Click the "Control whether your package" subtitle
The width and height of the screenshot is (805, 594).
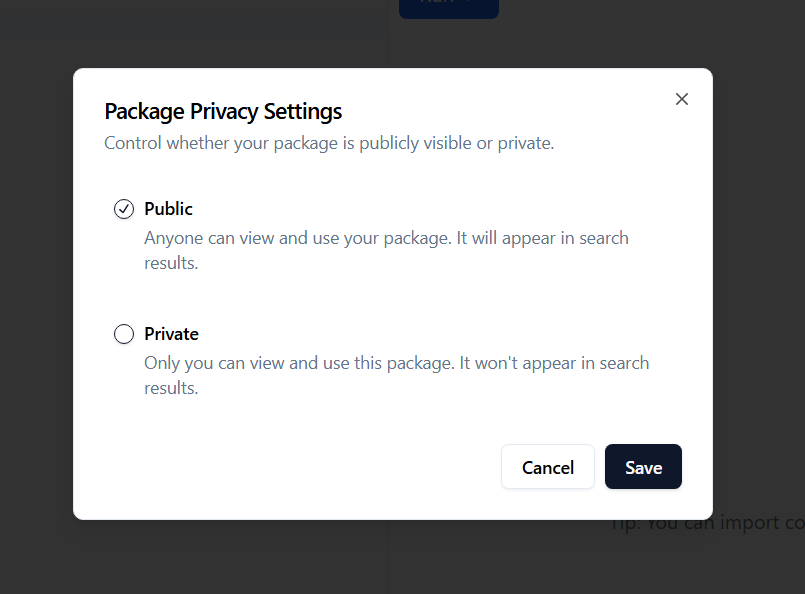[329, 143]
